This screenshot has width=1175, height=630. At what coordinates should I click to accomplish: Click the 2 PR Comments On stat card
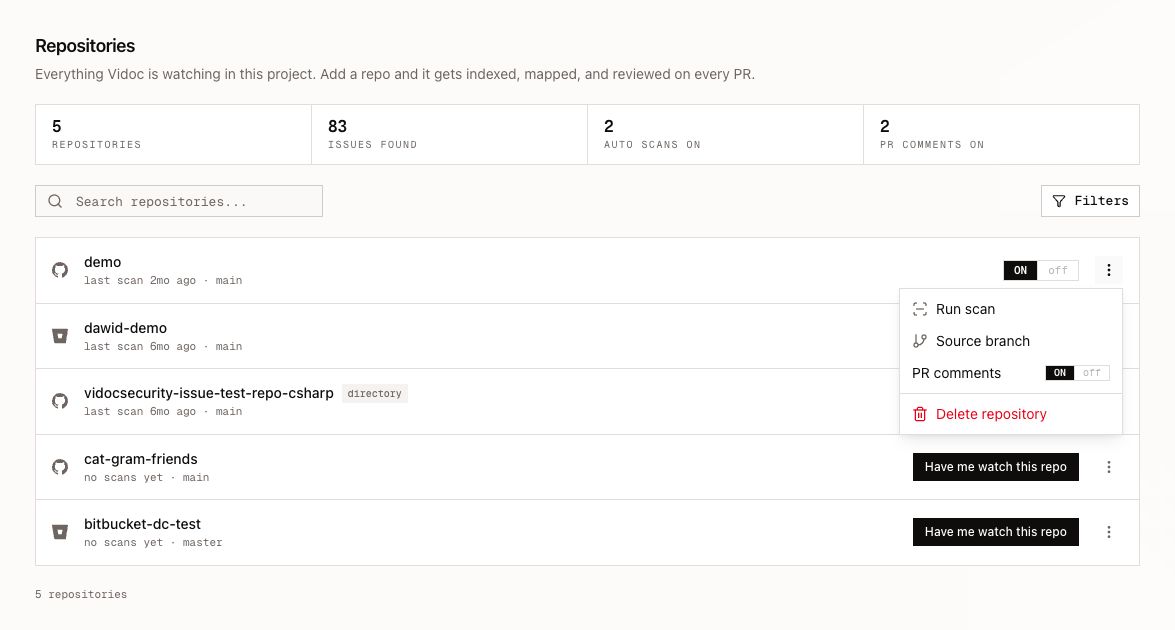click(1001, 135)
